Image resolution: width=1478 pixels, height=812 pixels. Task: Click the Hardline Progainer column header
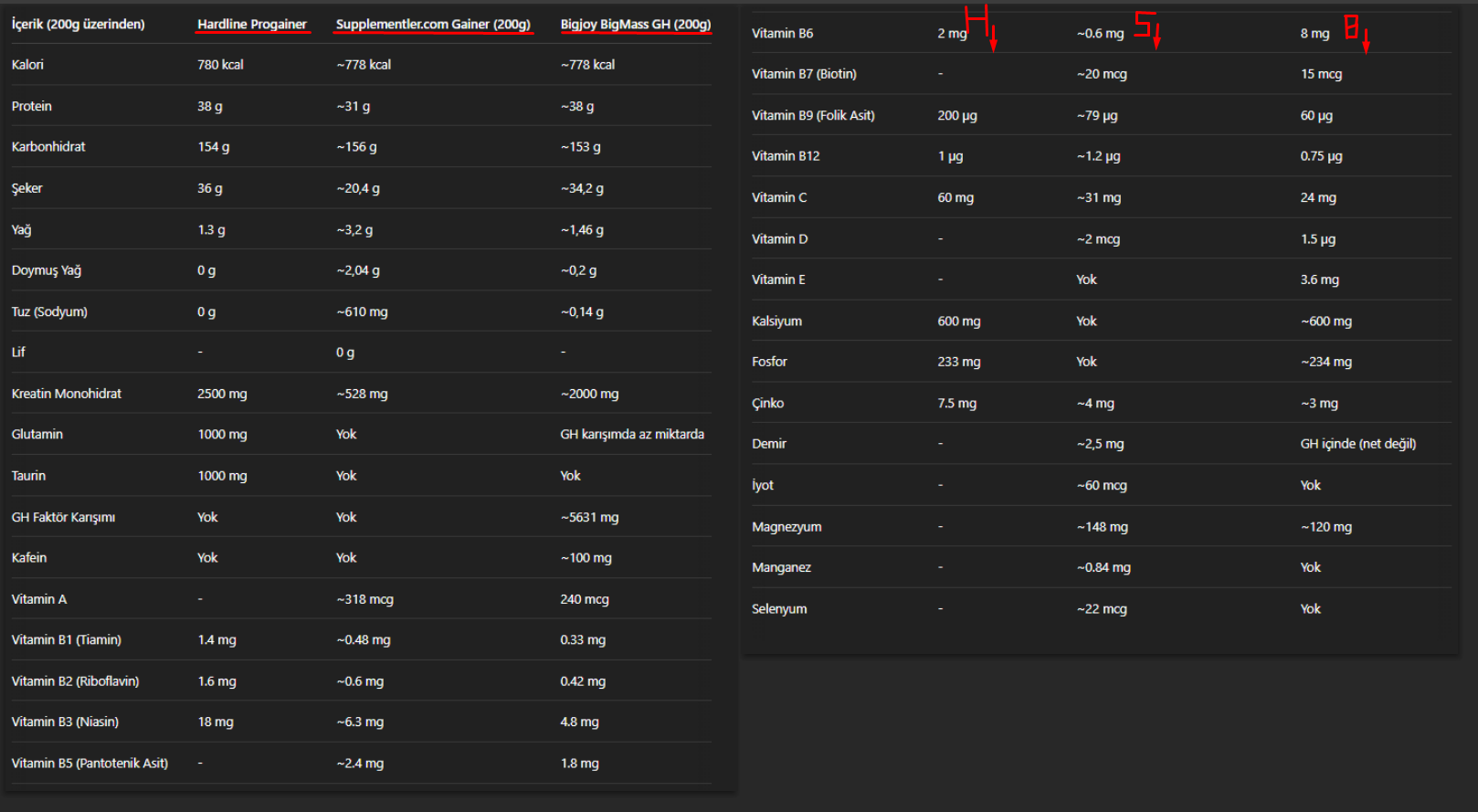(x=252, y=25)
